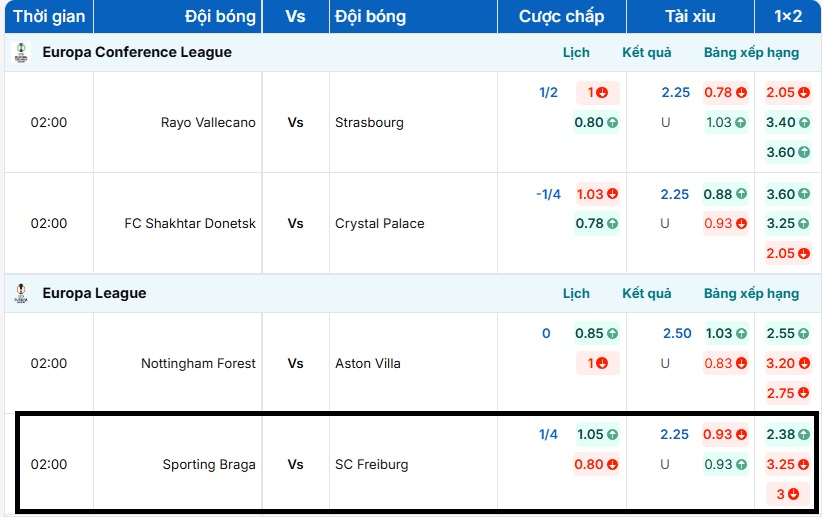Image resolution: width=822 pixels, height=517 pixels.
Task: Click the Cược chấp column header
Action: pyautogui.click(x=561, y=16)
